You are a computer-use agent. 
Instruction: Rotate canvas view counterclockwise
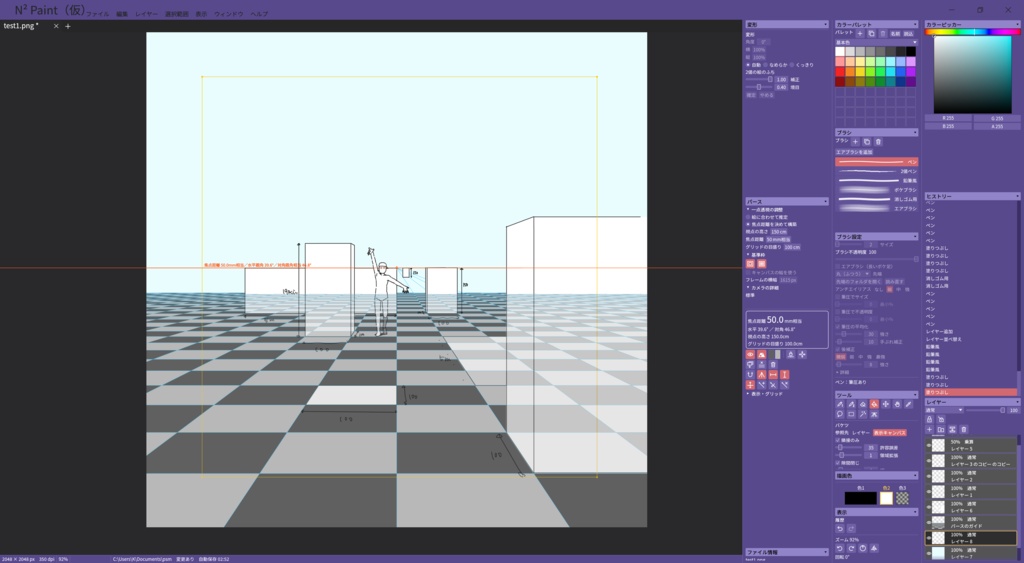(x=840, y=548)
